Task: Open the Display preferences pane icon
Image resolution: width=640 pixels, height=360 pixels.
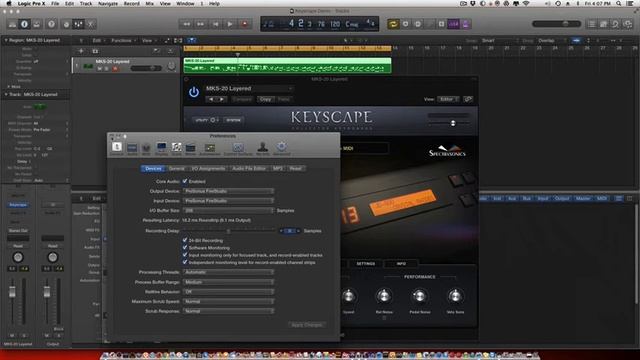Action: pos(162,149)
